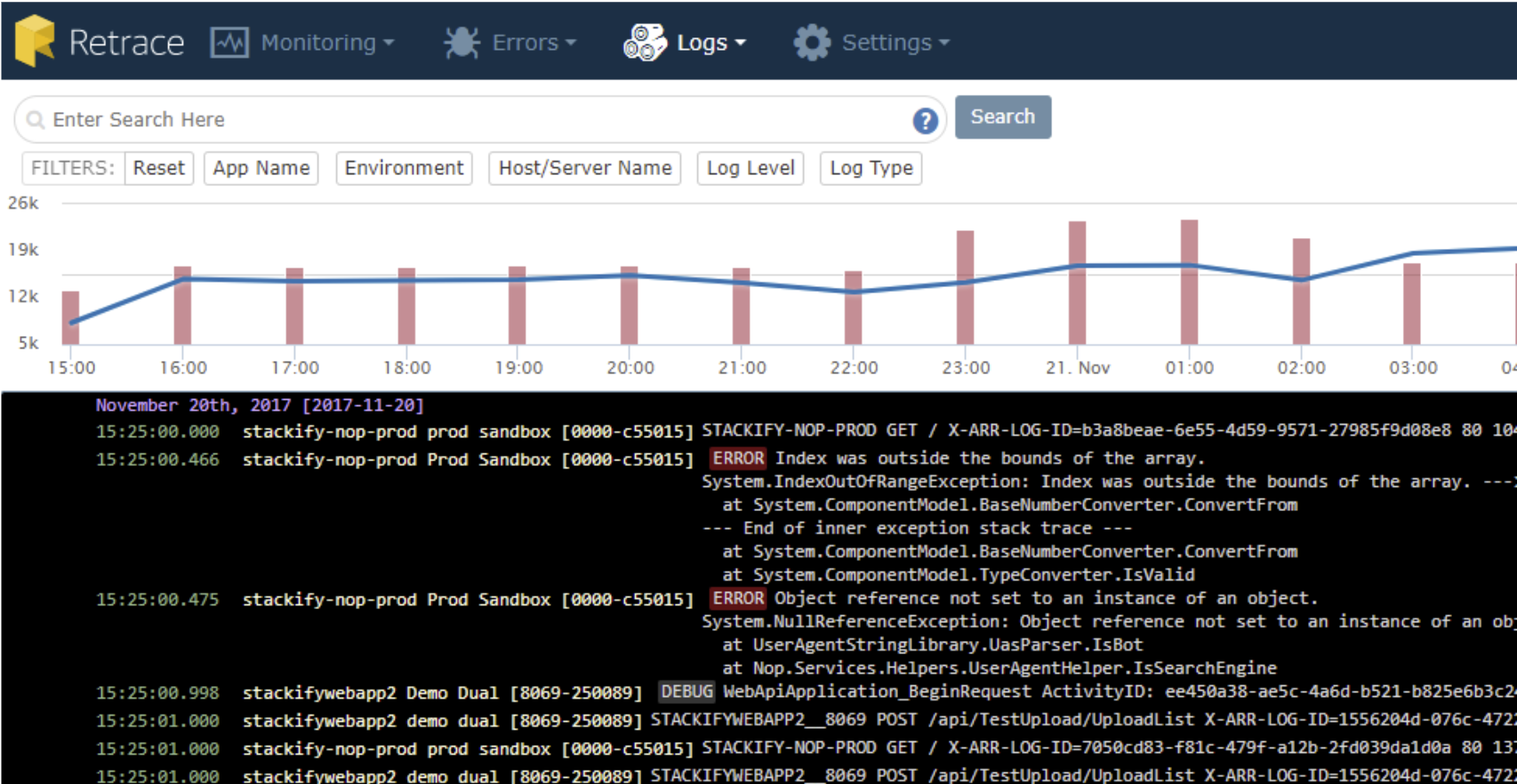Click the Monitoring chart icon
The height and width of the screenshot is (784, 1517).
pos(229,43)
